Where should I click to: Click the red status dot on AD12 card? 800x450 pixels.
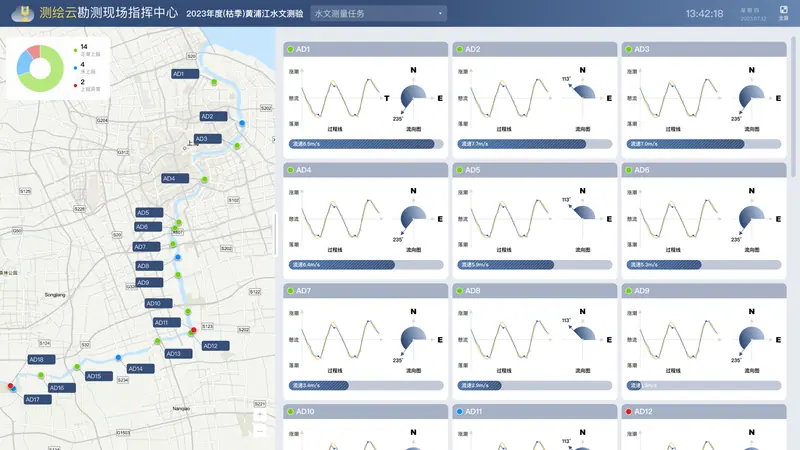point(629,412)
